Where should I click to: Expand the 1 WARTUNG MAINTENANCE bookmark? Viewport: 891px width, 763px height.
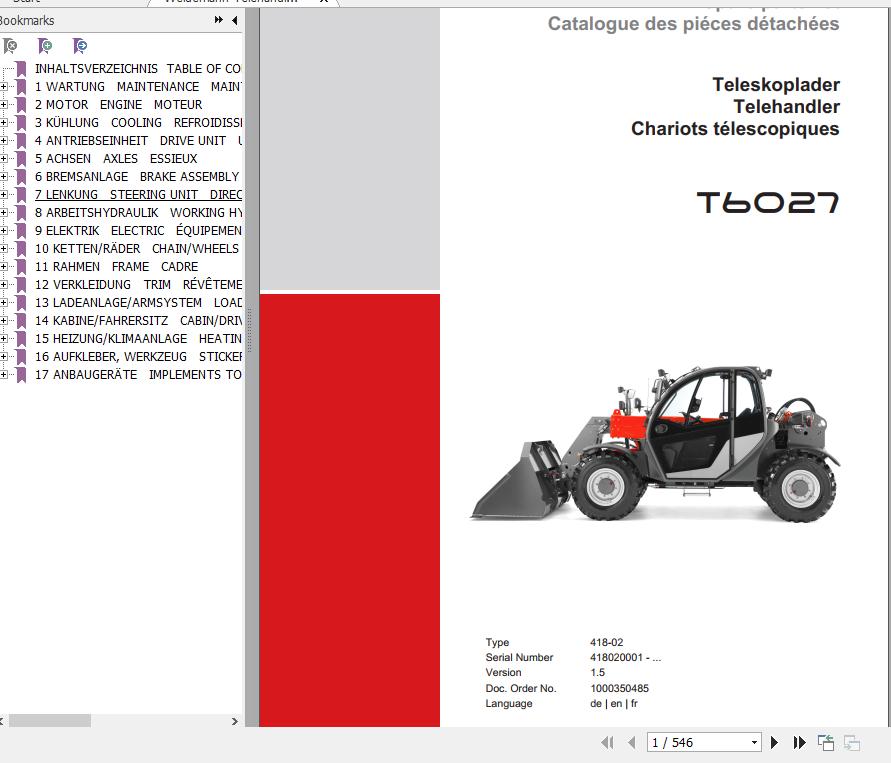pos(3,86)
